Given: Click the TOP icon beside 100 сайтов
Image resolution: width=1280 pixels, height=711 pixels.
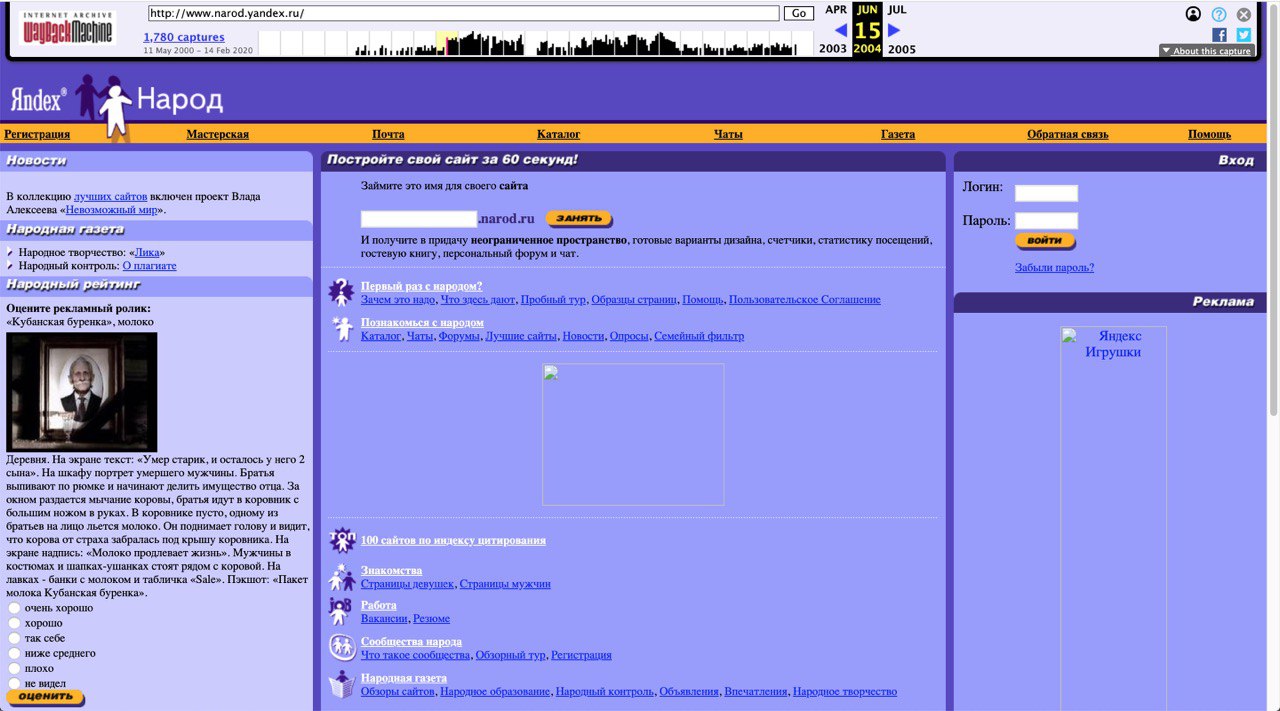Looking at the screenshot, I should pyautogui.click(x=342, y=540).
